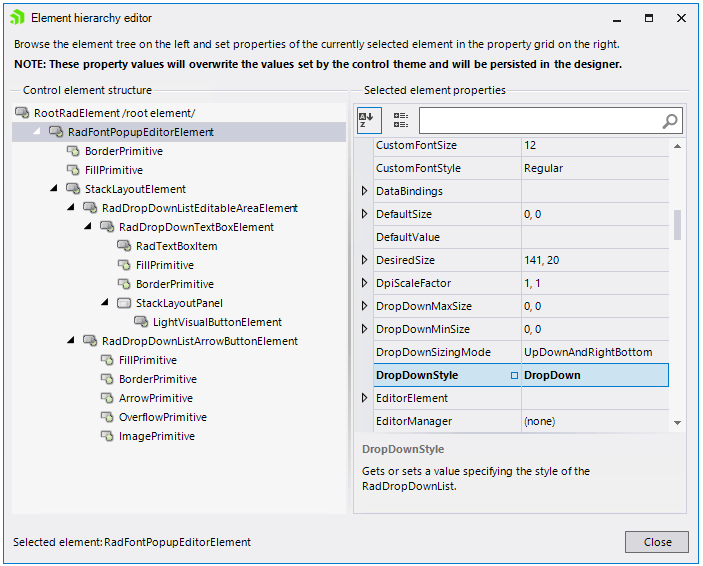
Task: Click RadDropDownListArrowButtonElement node icon
Action: (90, 341)
